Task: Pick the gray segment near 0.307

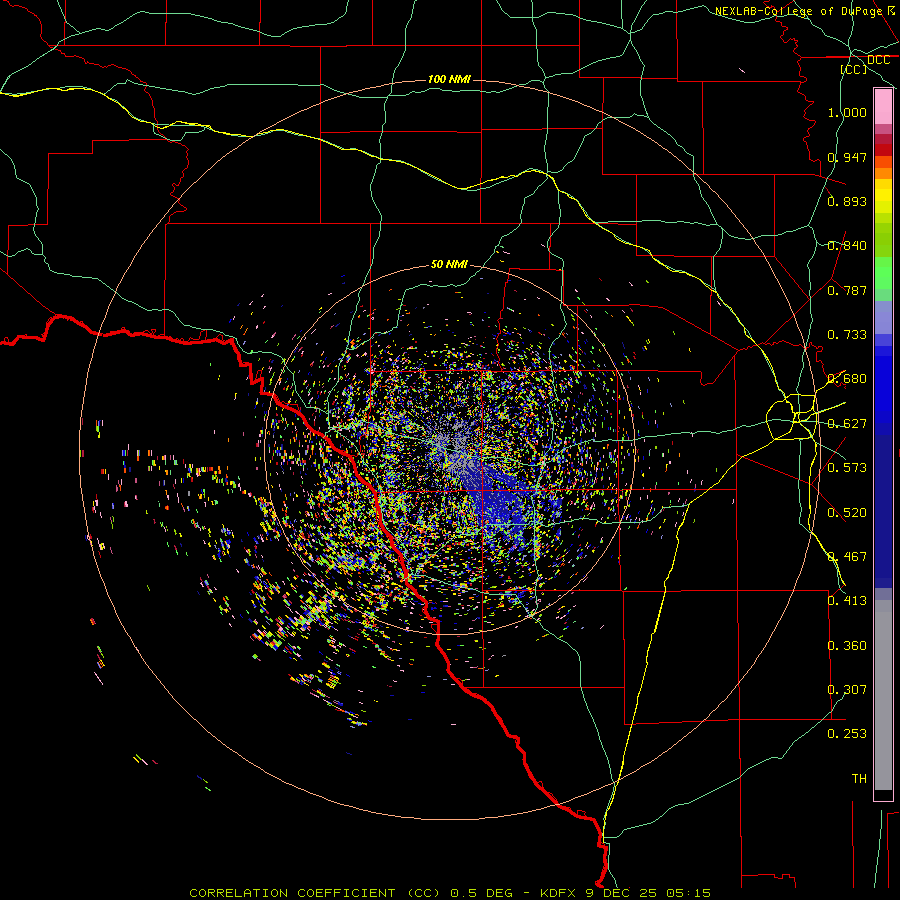Action: click(x=883, y=695)
